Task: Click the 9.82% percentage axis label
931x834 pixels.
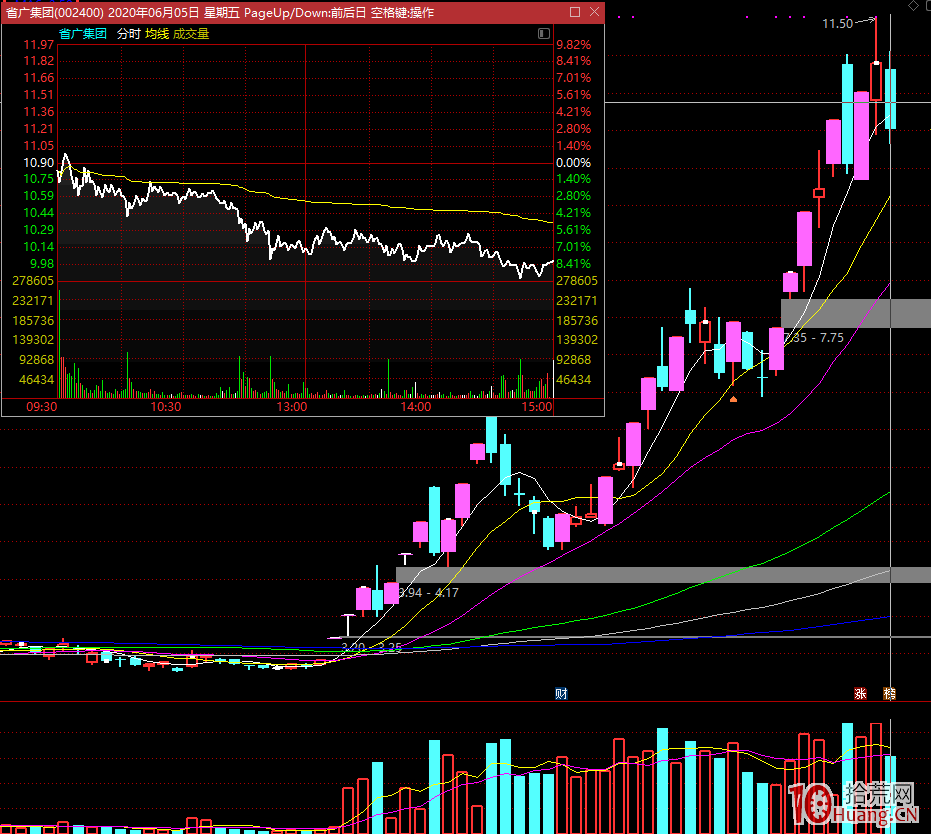Action: pyautogui.click(x=574, y=45)
